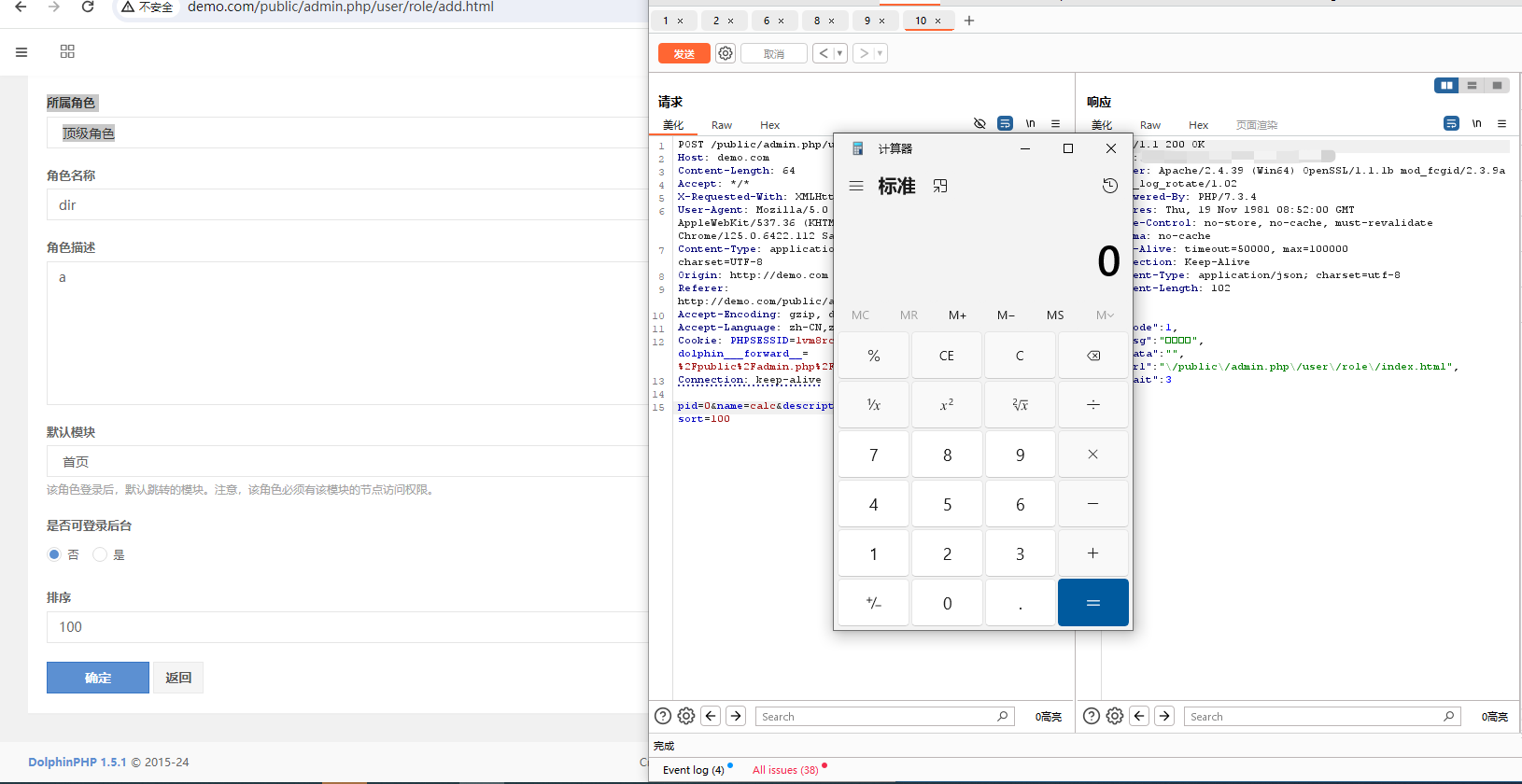Open All issues (38) link
The image size is (1522, 784).
coord(785,770)
